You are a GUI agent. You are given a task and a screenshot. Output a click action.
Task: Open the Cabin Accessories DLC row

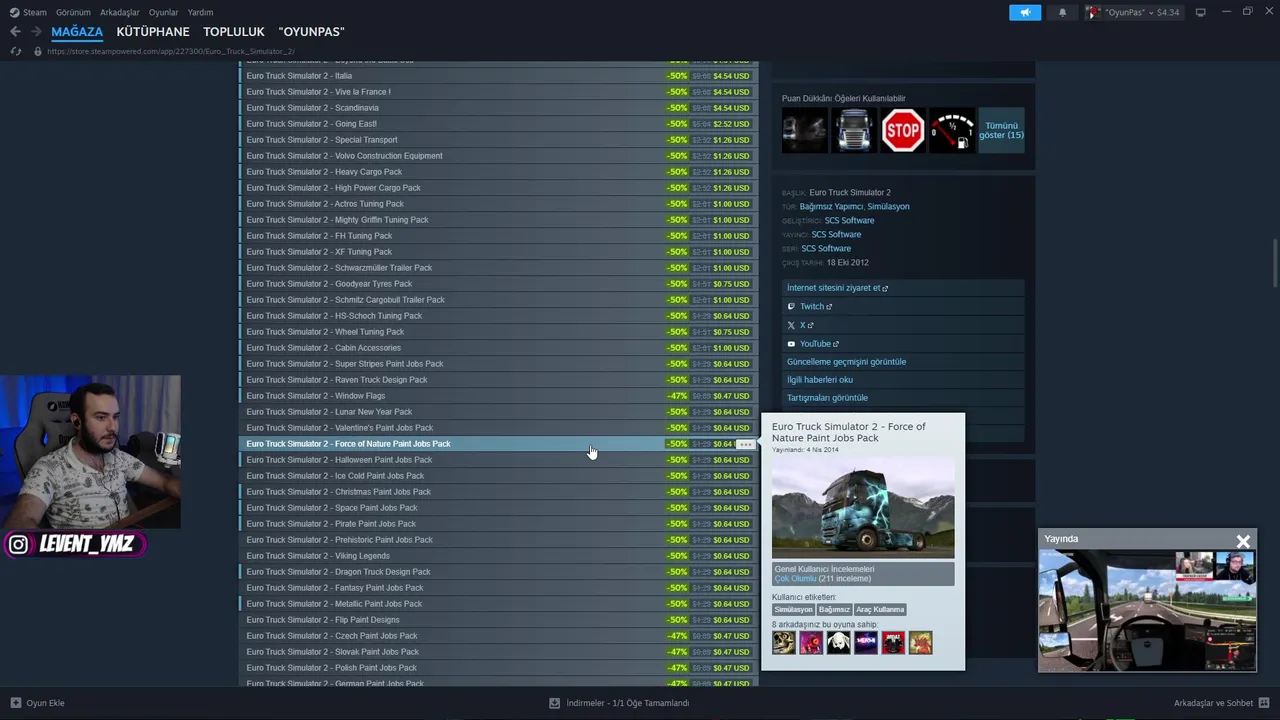[498, 348]
